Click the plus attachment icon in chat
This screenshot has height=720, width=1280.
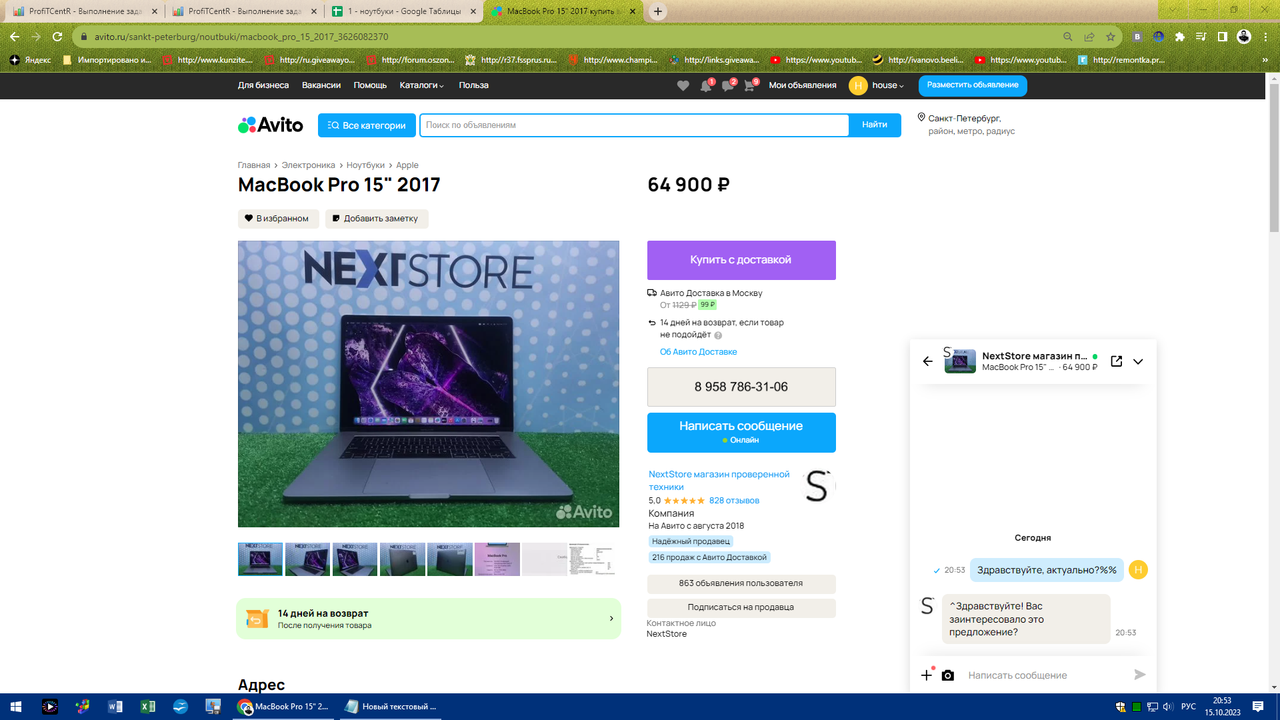click(x=925, y=675)
